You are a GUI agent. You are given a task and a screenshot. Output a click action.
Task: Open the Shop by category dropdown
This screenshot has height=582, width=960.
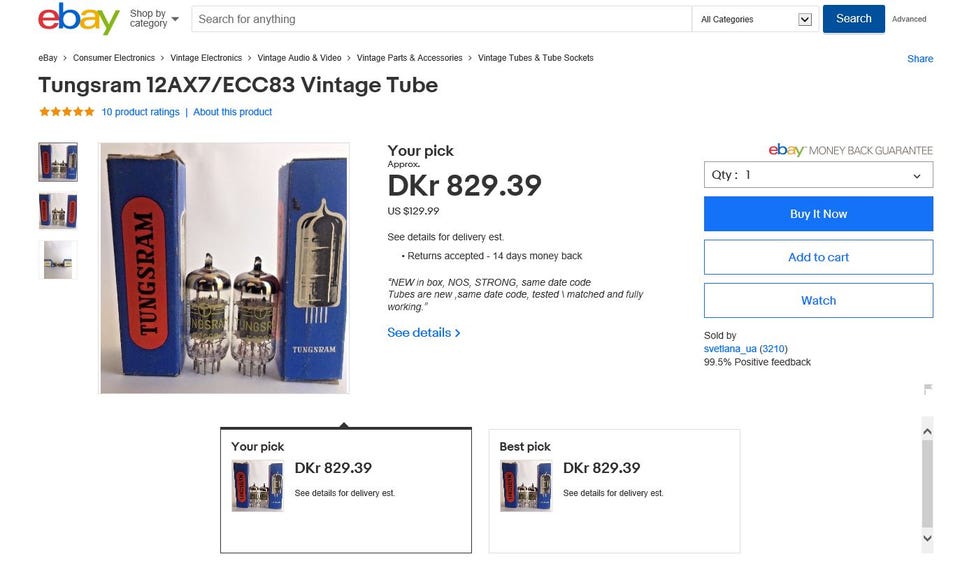pos(154,19)
